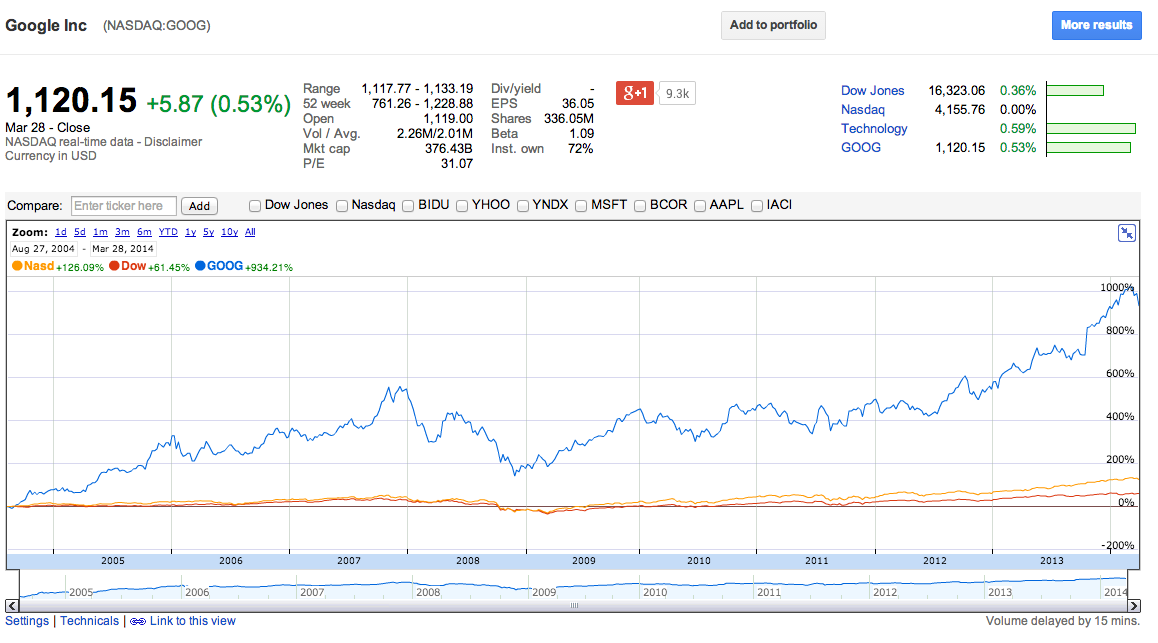1158x643 pixels.
Task: Click the Google +1 button
Action: (634, 93)
